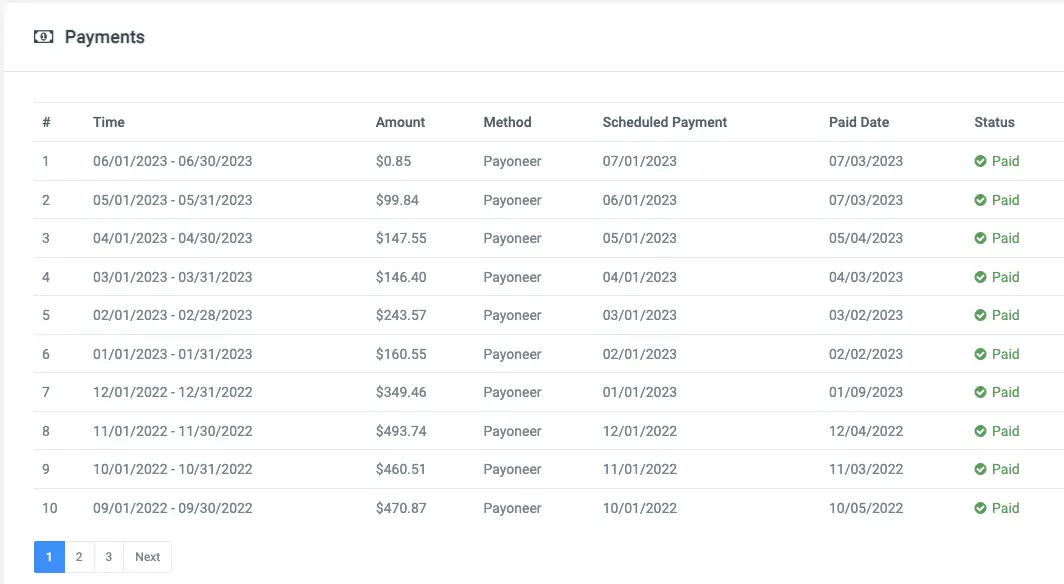The width and height of the screenshot is (1064, 584).
Task: Click the Paid check icon for $99.84 payment
Action: [981, 200]
